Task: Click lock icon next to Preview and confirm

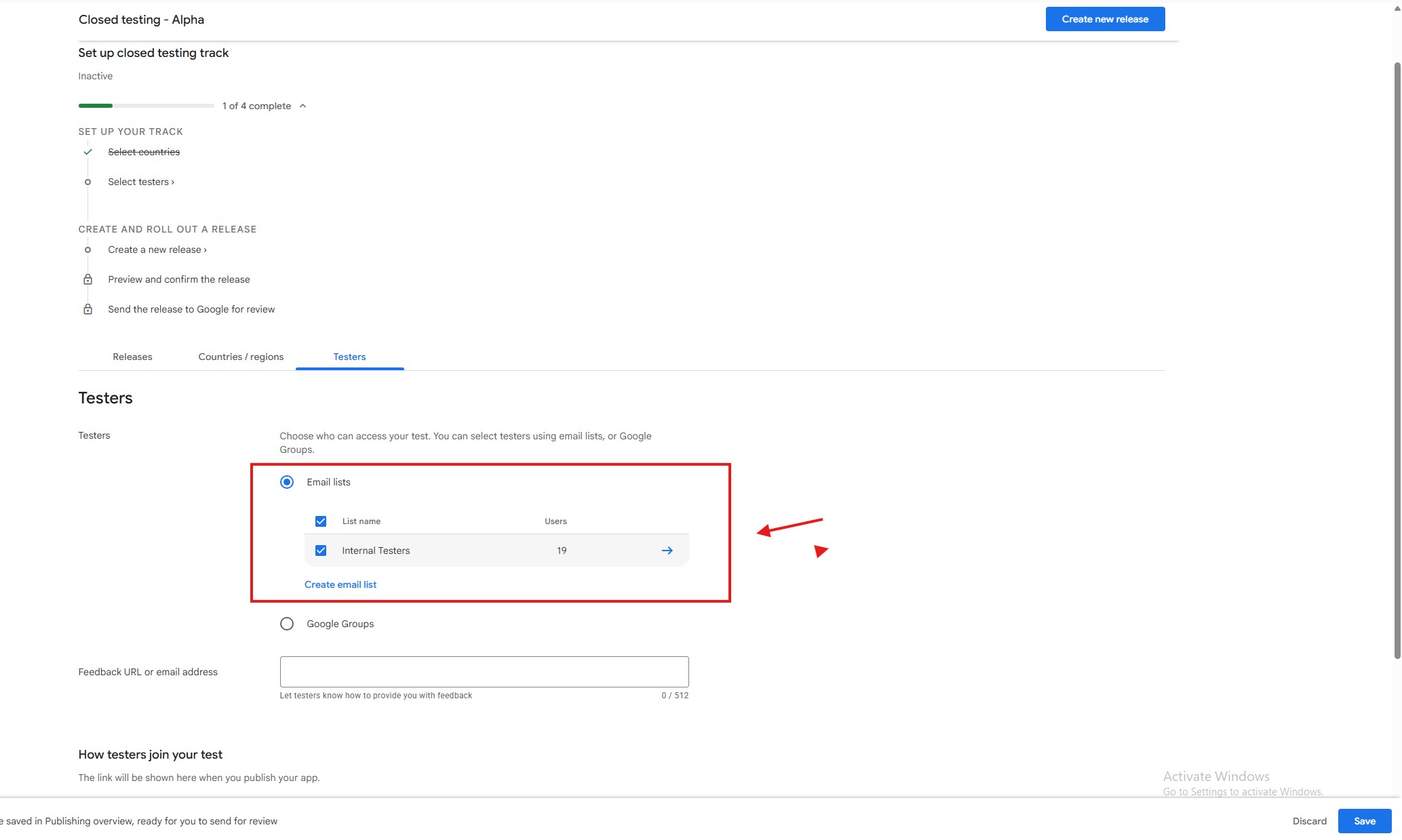Action: (x=87, y=279)
